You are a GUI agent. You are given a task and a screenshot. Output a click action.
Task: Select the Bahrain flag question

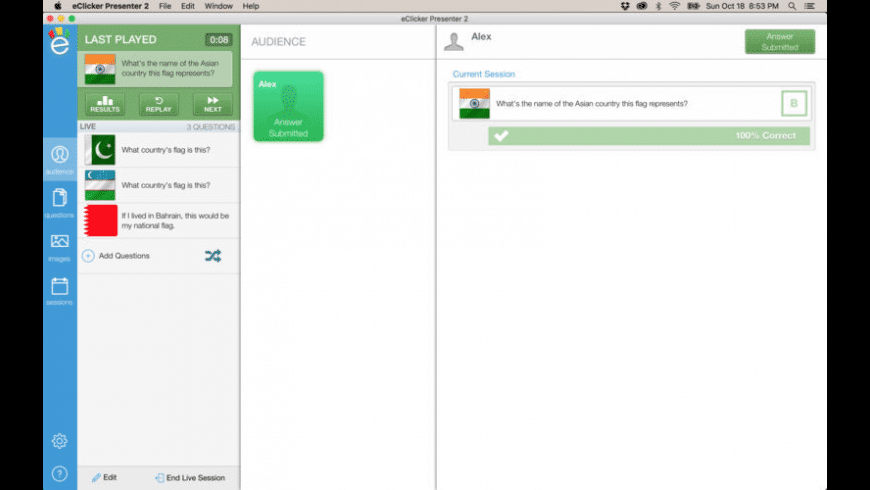(159, 220)
